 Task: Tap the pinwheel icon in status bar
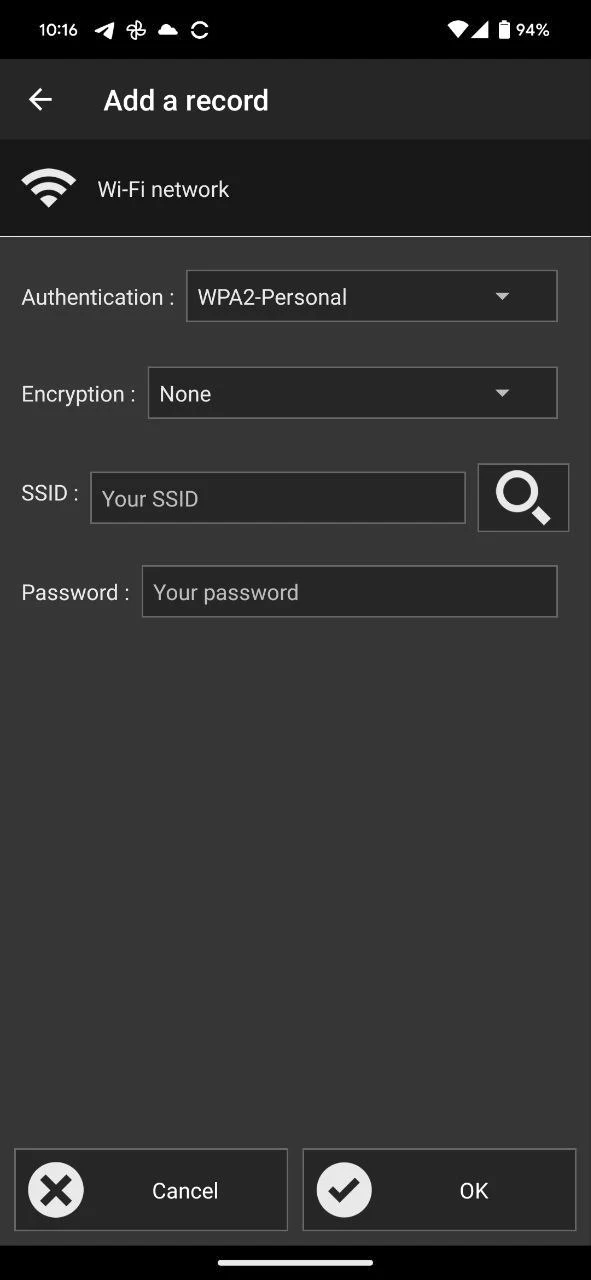136,30
